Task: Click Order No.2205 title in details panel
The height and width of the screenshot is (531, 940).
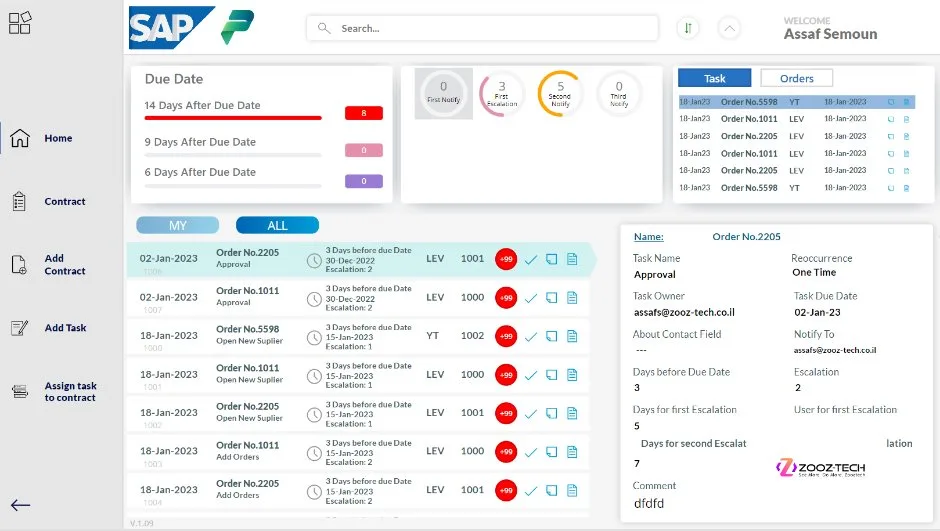Action: click(x=746, y=237)
